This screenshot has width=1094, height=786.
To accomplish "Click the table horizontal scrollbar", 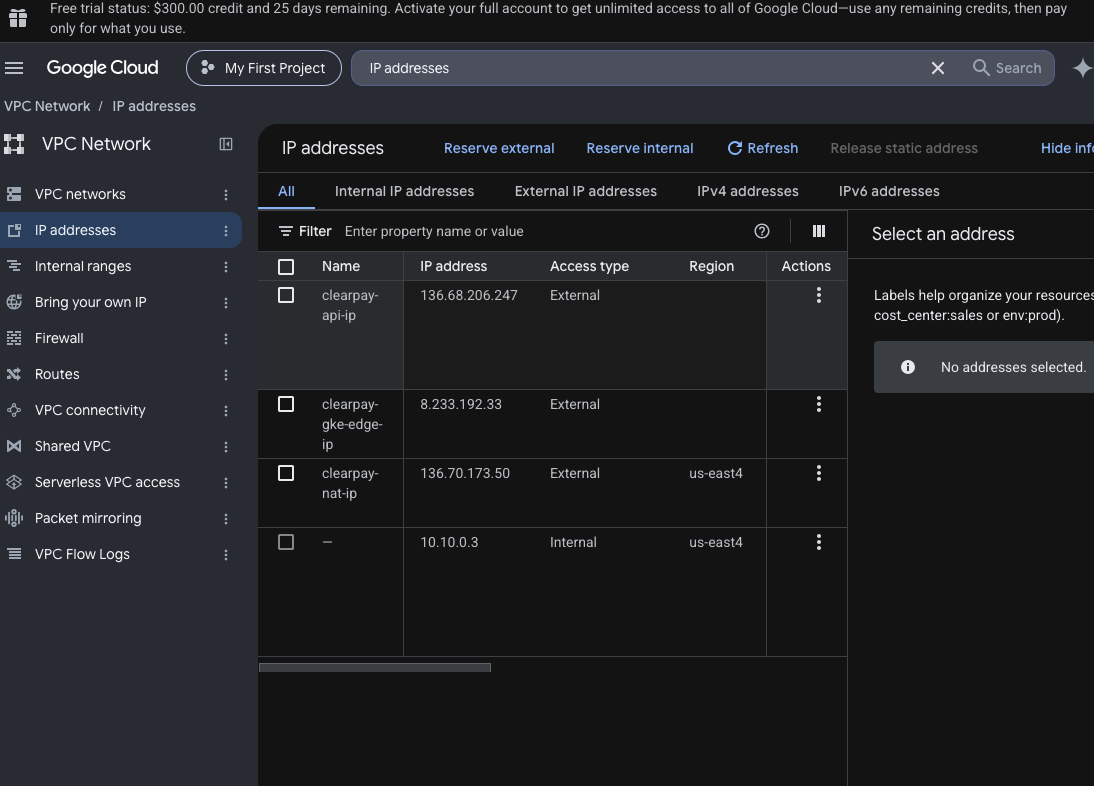I will point(375,667).
